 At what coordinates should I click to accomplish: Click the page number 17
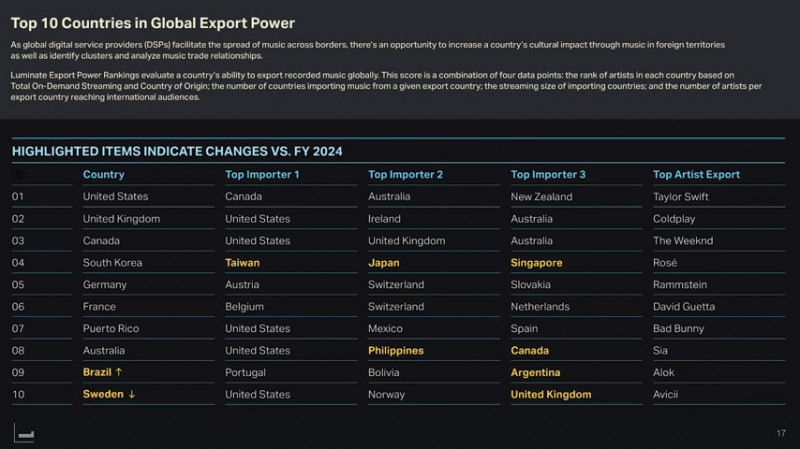pos(780,432)
